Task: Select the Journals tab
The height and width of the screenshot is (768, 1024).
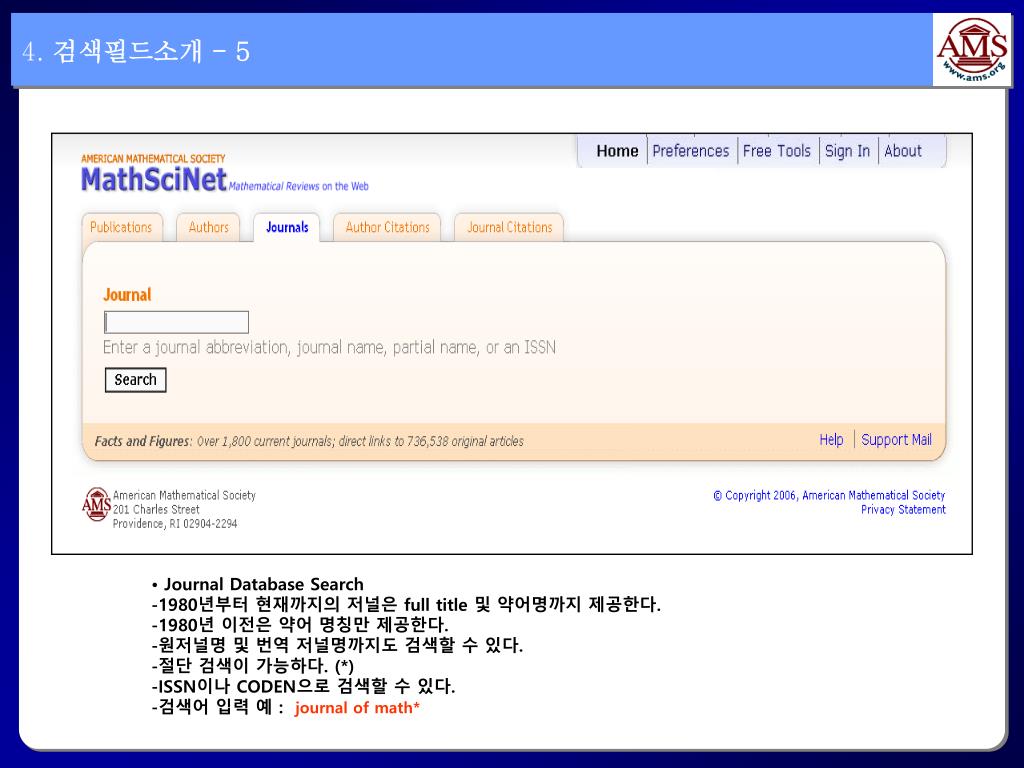Action: 287,227
